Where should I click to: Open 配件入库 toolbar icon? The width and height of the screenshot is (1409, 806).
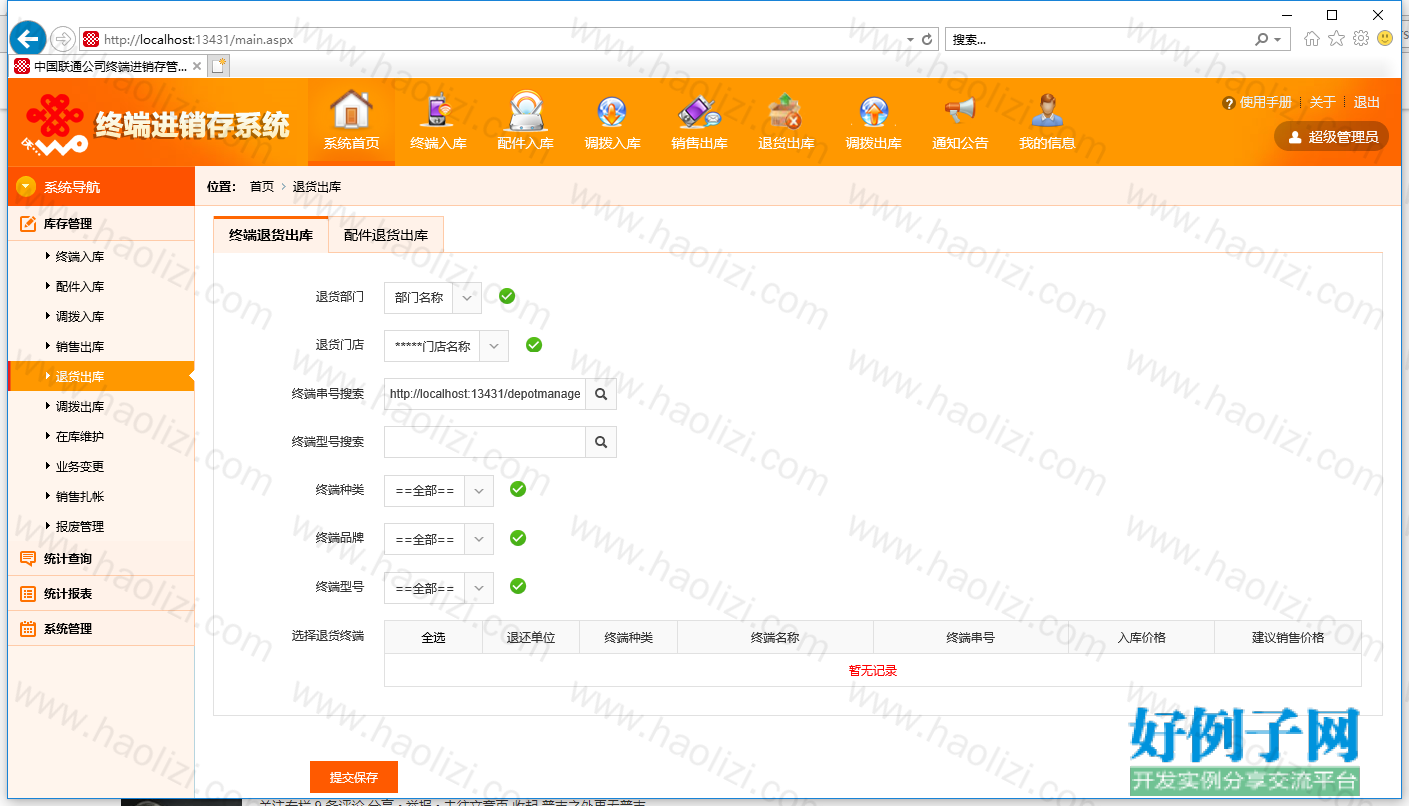click(x=525, y=121)
